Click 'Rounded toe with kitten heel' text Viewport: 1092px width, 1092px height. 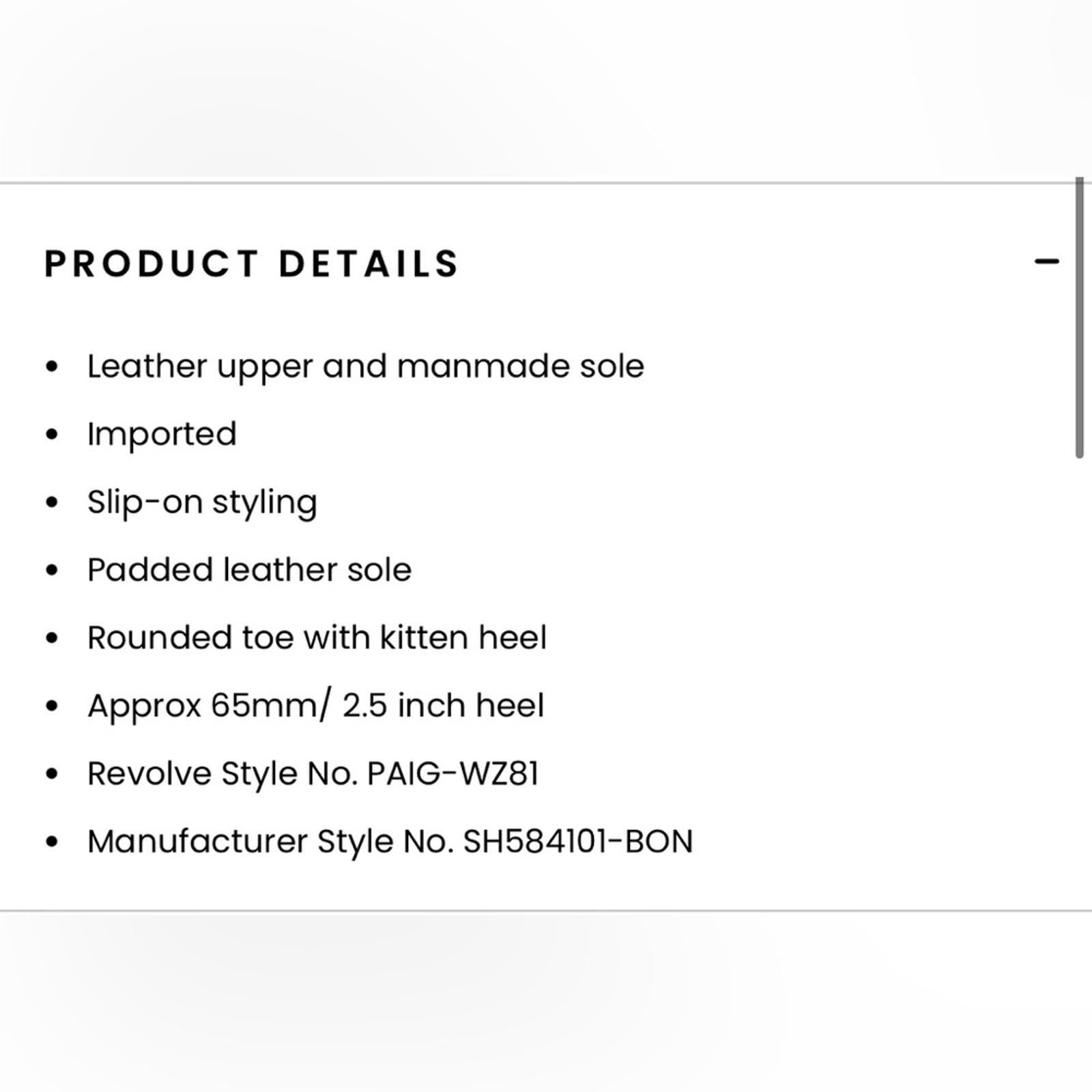pyautogui.click(x=317, y=637)
